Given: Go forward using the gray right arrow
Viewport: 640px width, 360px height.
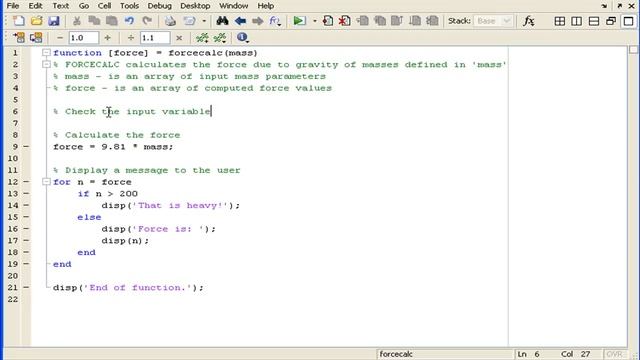Looking at the screenshot, I should click(x=258, y=21).
